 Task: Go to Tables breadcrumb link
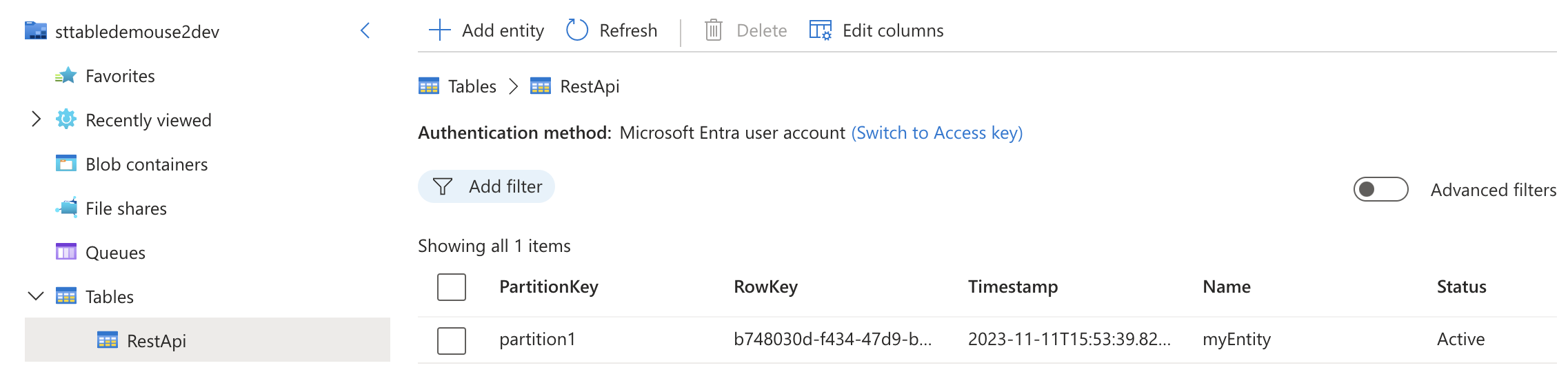tap(472, 86)
